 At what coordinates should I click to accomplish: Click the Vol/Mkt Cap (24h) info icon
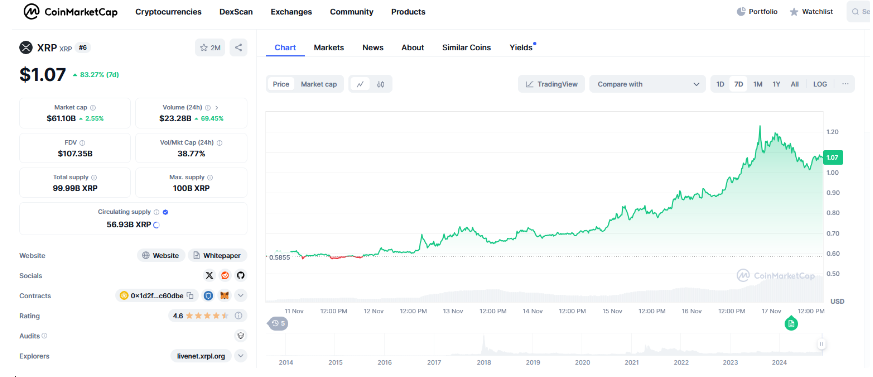[219, 143]
